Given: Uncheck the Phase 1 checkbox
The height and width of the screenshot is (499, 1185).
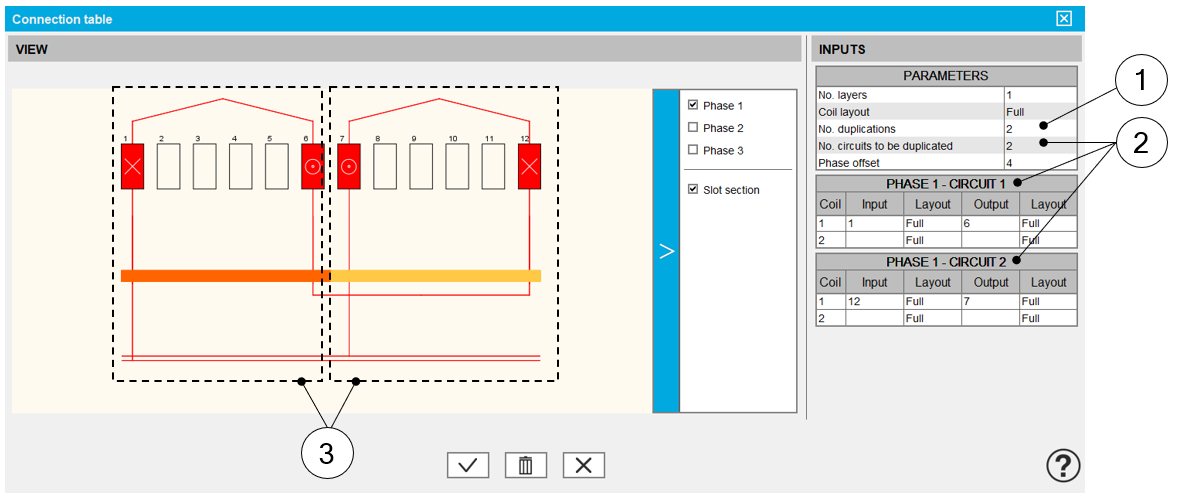Looking at the screenshot, I should pyautogui.click(x=693, y=106).
